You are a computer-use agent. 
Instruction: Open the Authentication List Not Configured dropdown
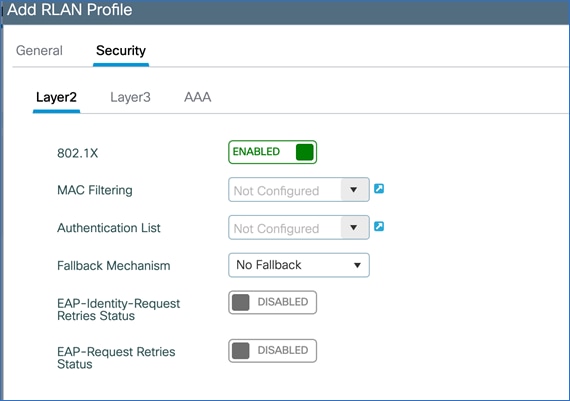299,228
